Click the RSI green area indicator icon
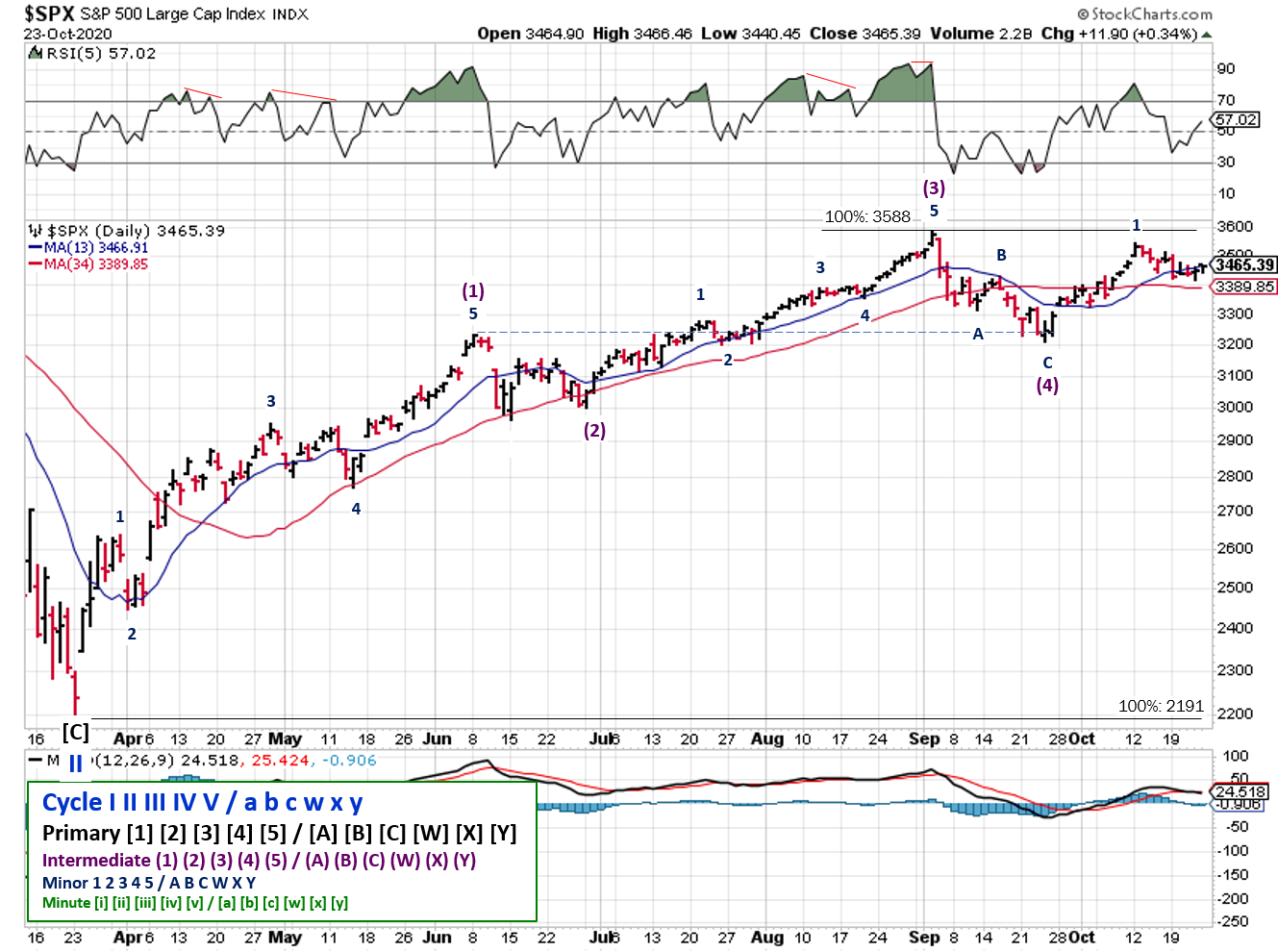This screenshot has height=952, width=1278. pos(36,54)
